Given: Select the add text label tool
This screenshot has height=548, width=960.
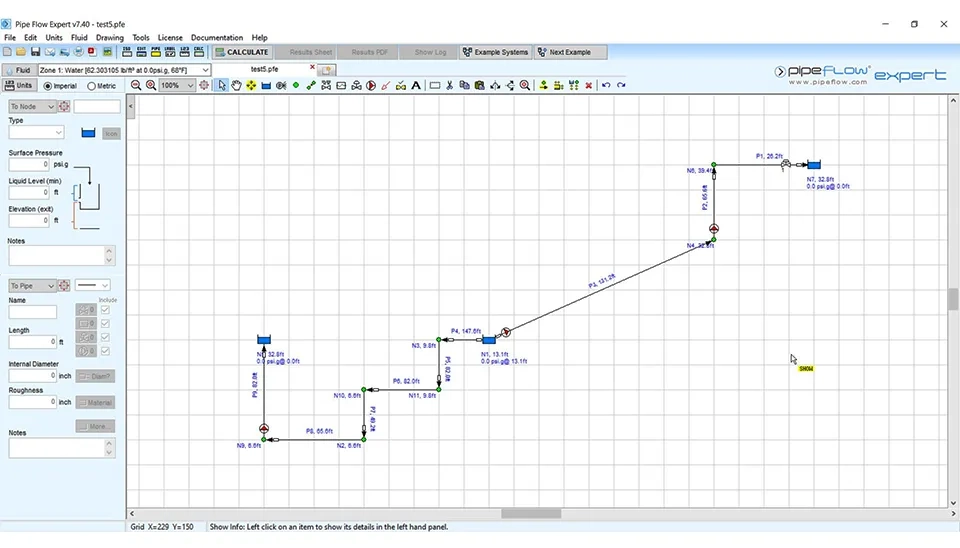Looking at the screenshot, I should pos(416,86).
